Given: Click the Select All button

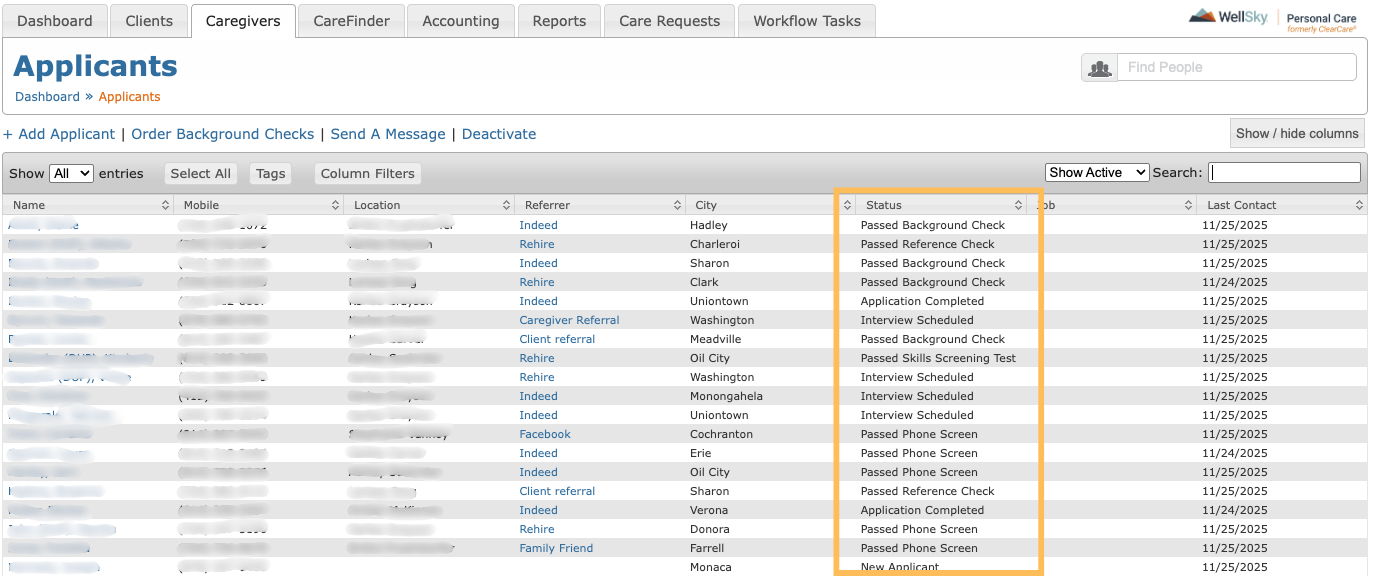Looking at the screenshot, I should pyautogui.click(x=200, y=172).
